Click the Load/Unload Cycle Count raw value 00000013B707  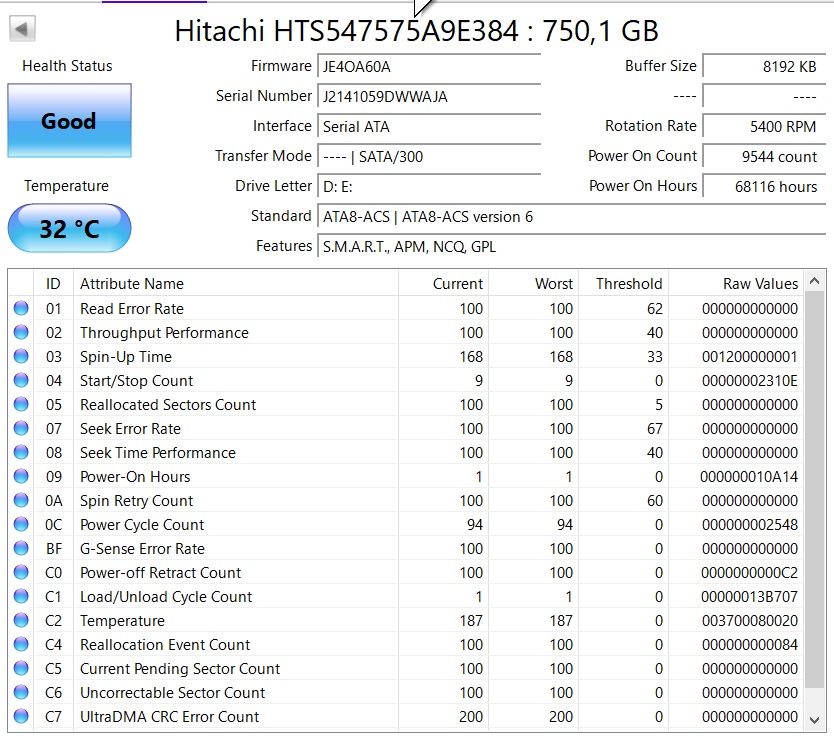749,597
